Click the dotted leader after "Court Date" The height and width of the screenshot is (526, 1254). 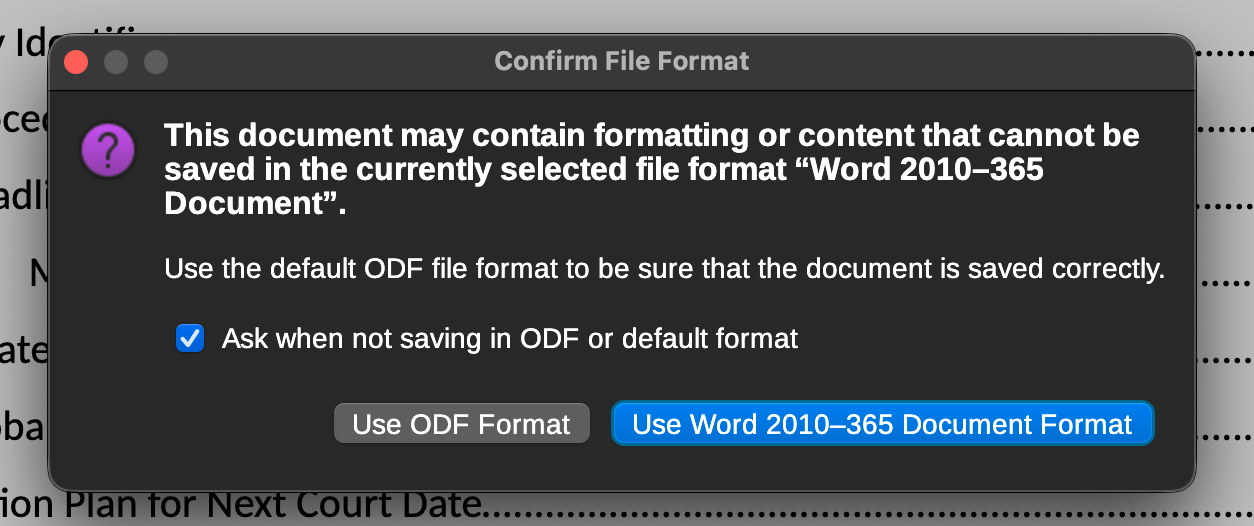tap(800, 512)
